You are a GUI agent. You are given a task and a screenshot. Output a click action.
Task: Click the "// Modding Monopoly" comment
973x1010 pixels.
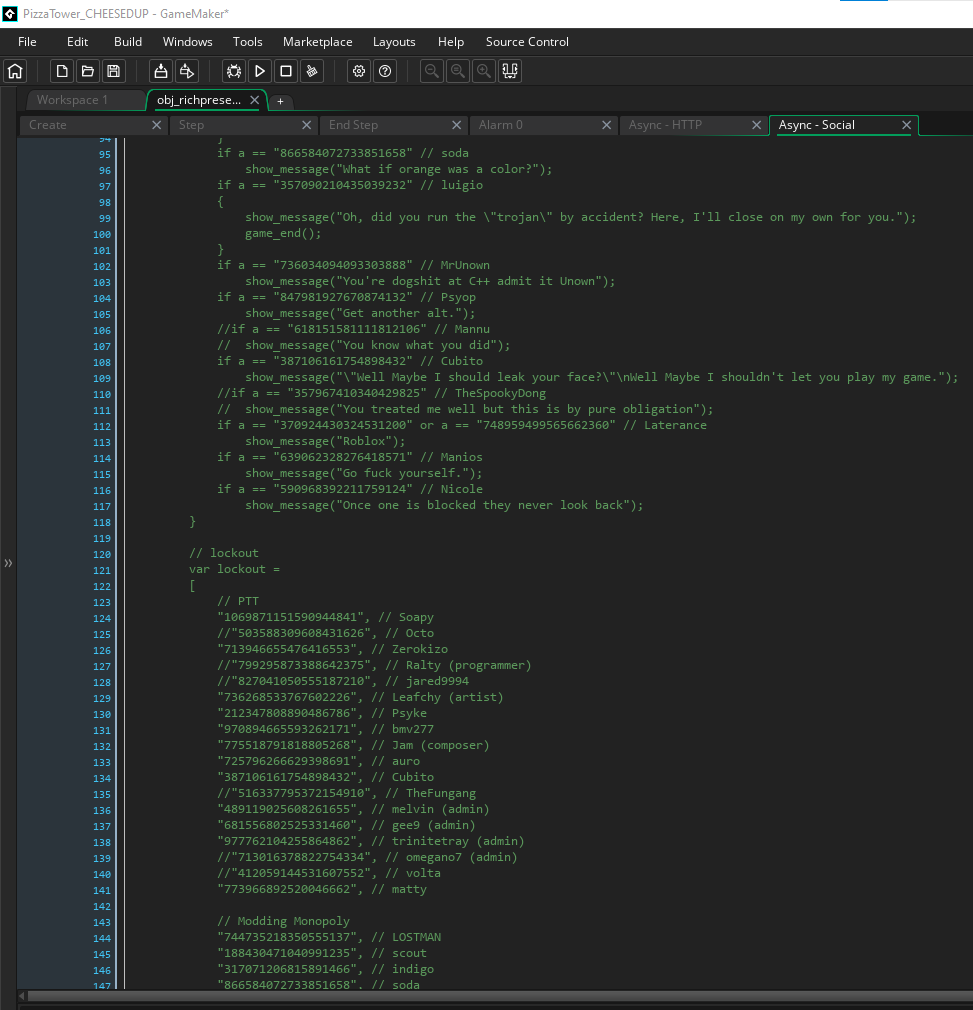(x=283, y=921)
